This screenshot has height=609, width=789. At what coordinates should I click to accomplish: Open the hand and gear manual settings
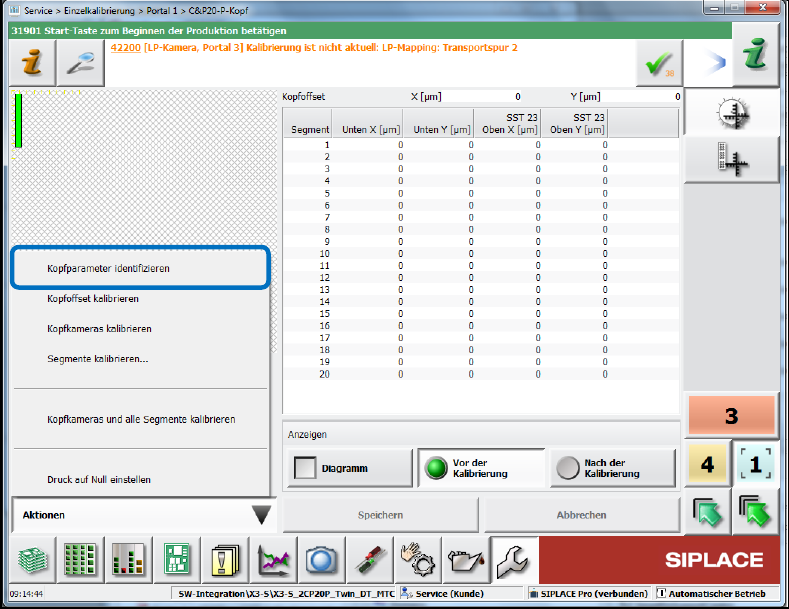pos(418,559)
